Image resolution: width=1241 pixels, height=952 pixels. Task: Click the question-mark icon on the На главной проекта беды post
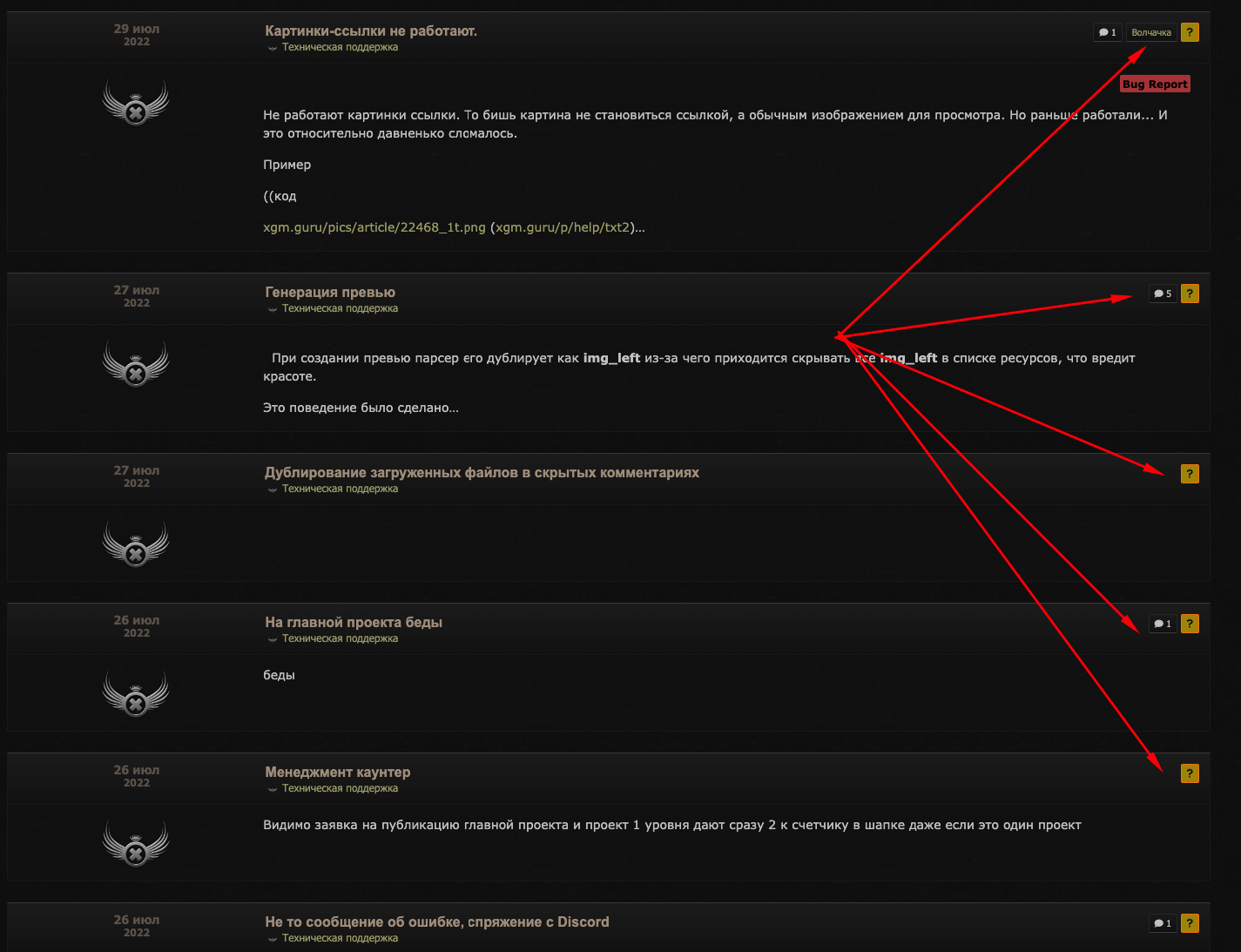tap(1190, 624)
